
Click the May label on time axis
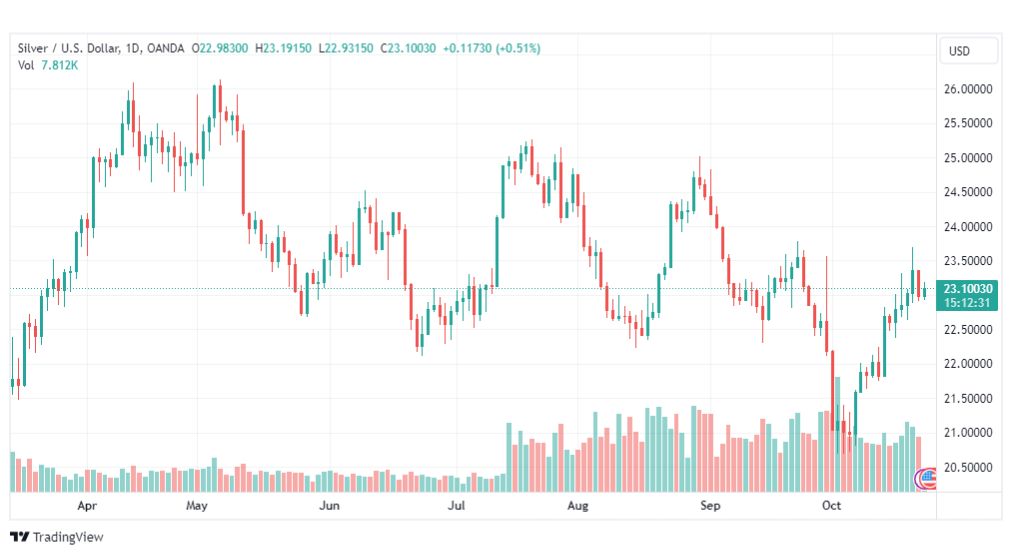point(196,505)
